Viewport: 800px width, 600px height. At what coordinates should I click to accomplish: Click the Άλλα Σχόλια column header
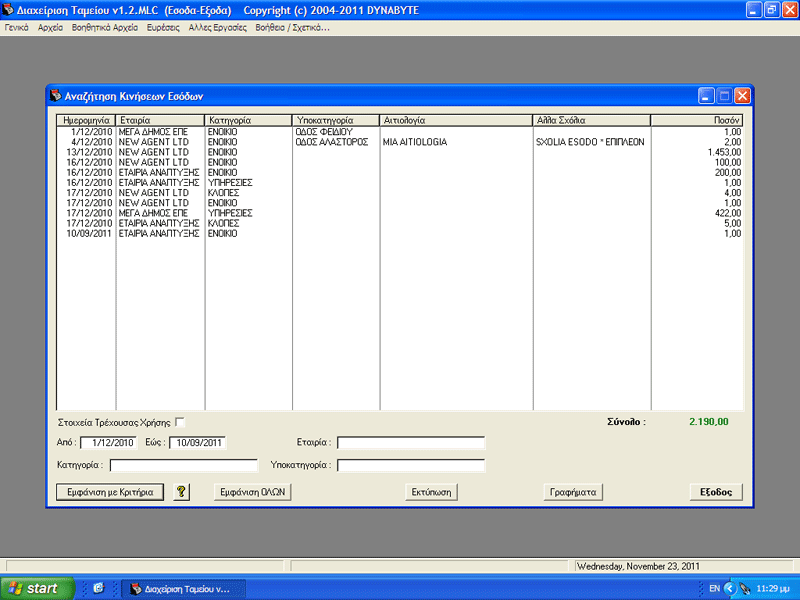coord(592,120)
